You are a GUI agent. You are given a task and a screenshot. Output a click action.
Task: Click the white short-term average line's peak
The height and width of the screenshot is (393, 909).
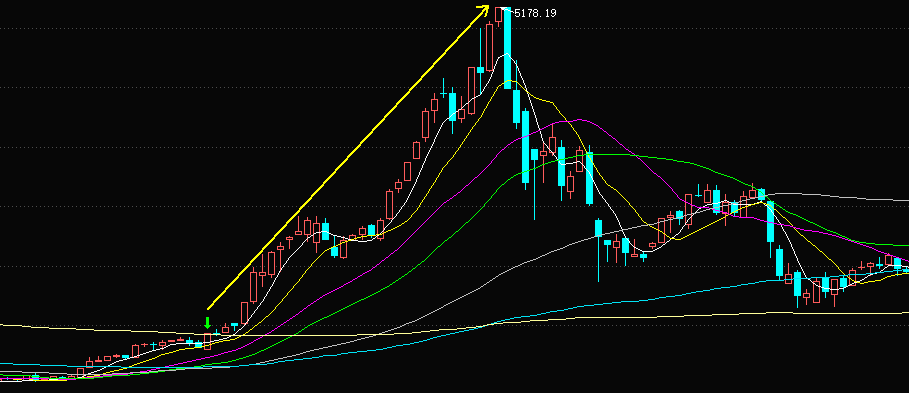coord(507,55)
